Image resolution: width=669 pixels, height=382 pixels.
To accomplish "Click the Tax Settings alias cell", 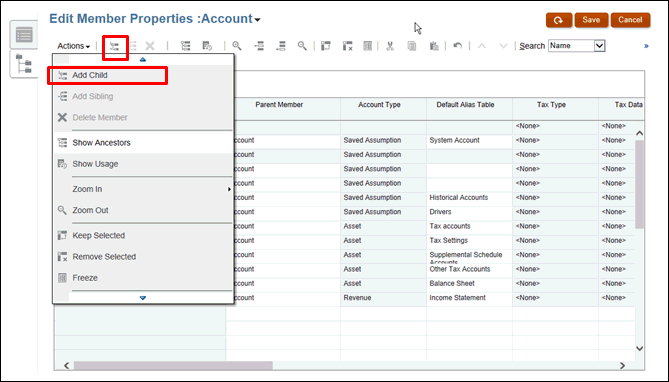I will [x=469, y=241].
